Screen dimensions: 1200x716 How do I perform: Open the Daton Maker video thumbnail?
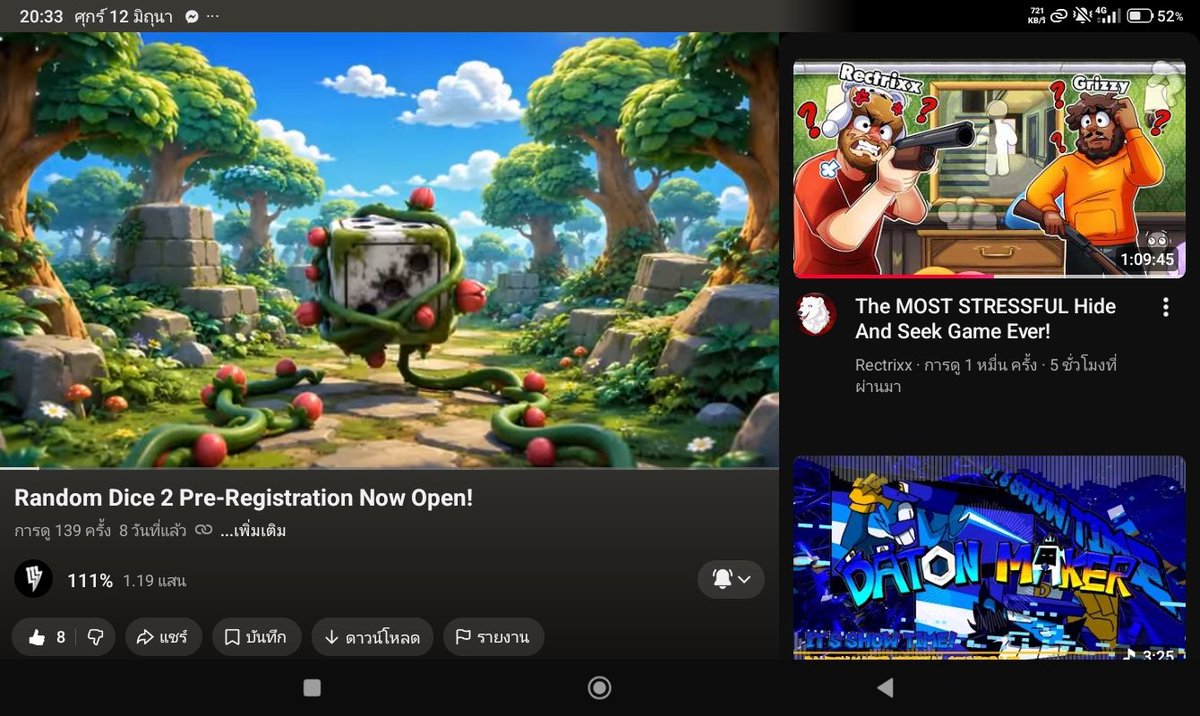click(x=989, y=557)
